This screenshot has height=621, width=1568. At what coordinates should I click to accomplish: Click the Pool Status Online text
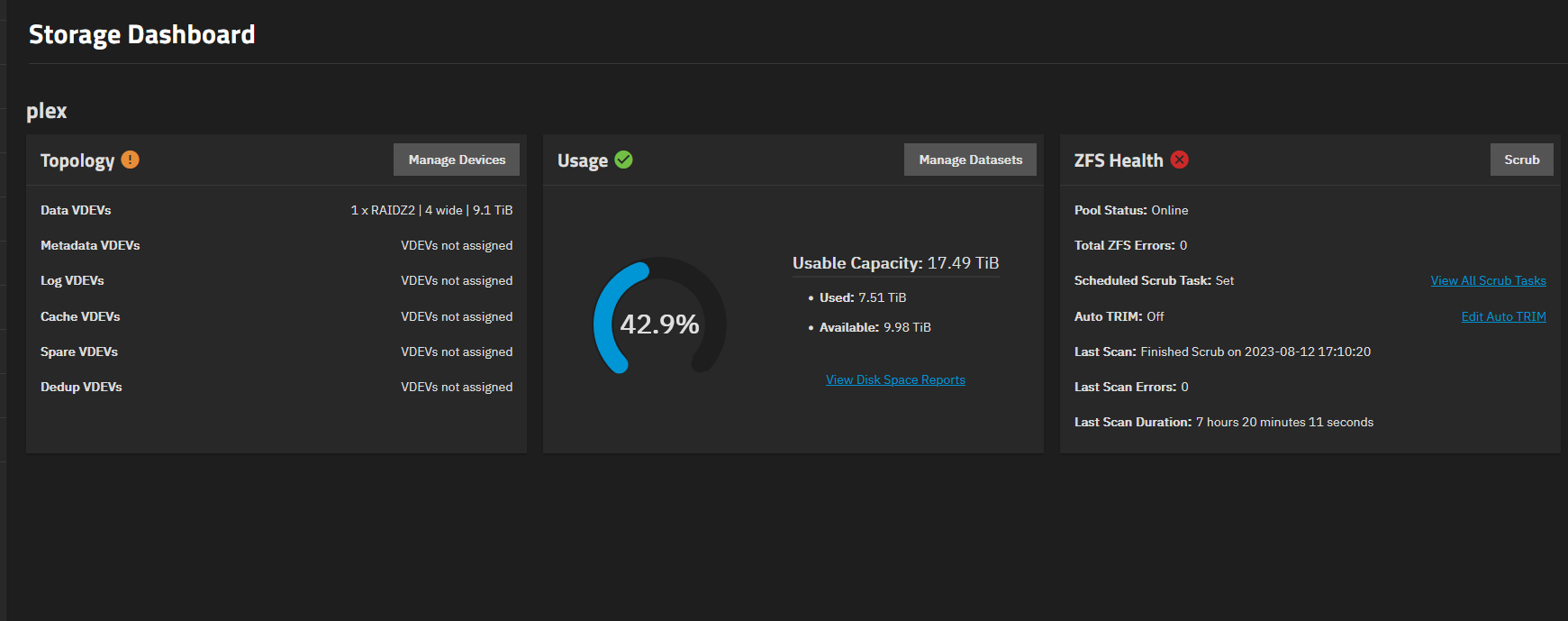click(x=1169, y=210)
